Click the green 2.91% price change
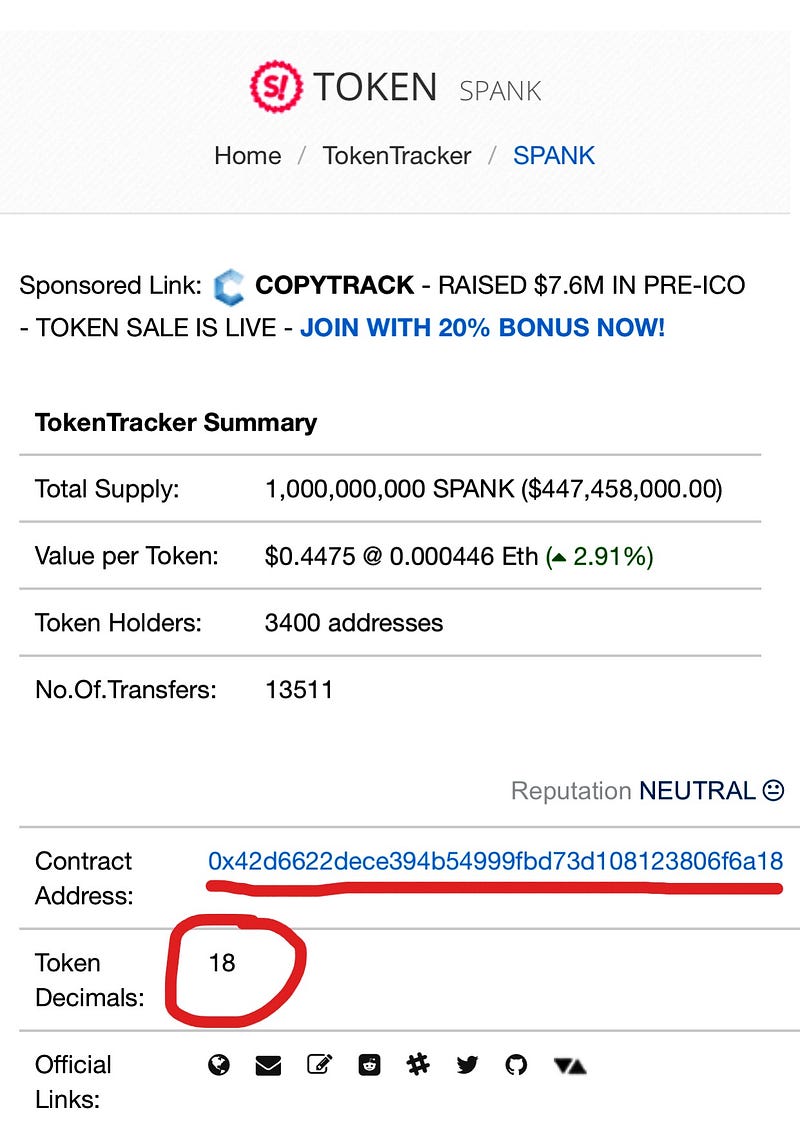 (600, 557)
